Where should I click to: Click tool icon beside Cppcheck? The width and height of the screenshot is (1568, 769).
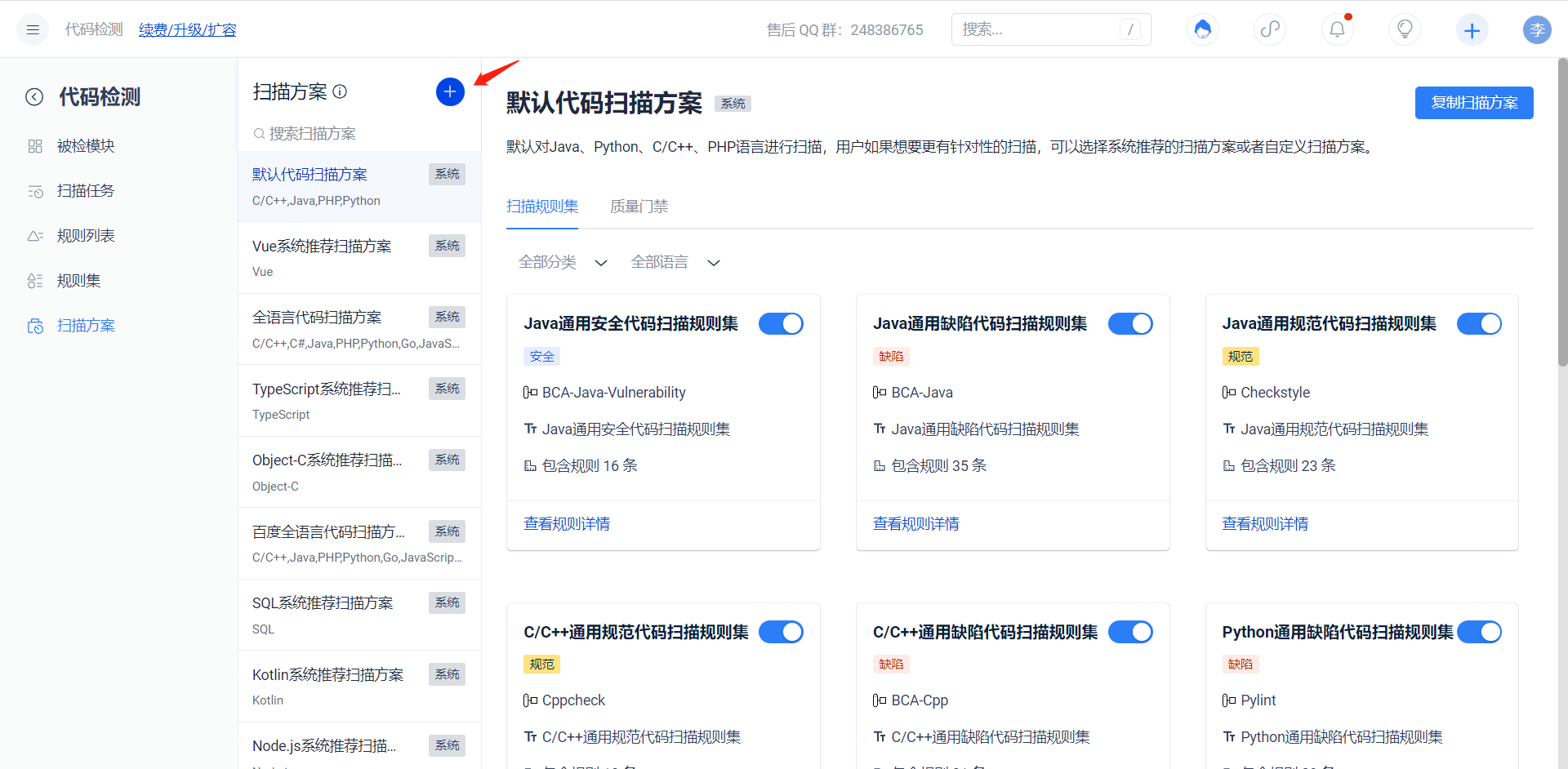530,700
